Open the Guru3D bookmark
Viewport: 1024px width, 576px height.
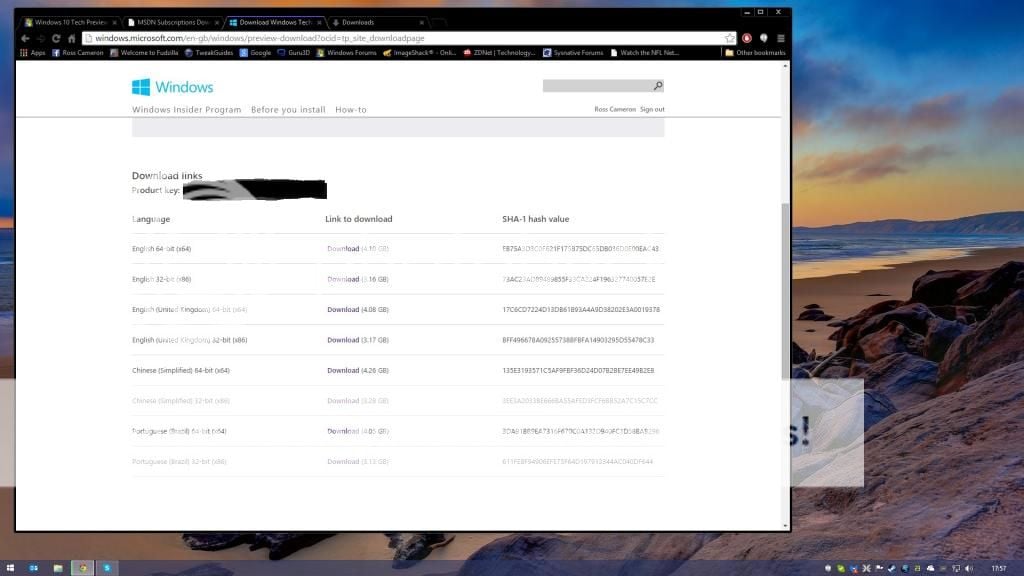pos(294,53)
